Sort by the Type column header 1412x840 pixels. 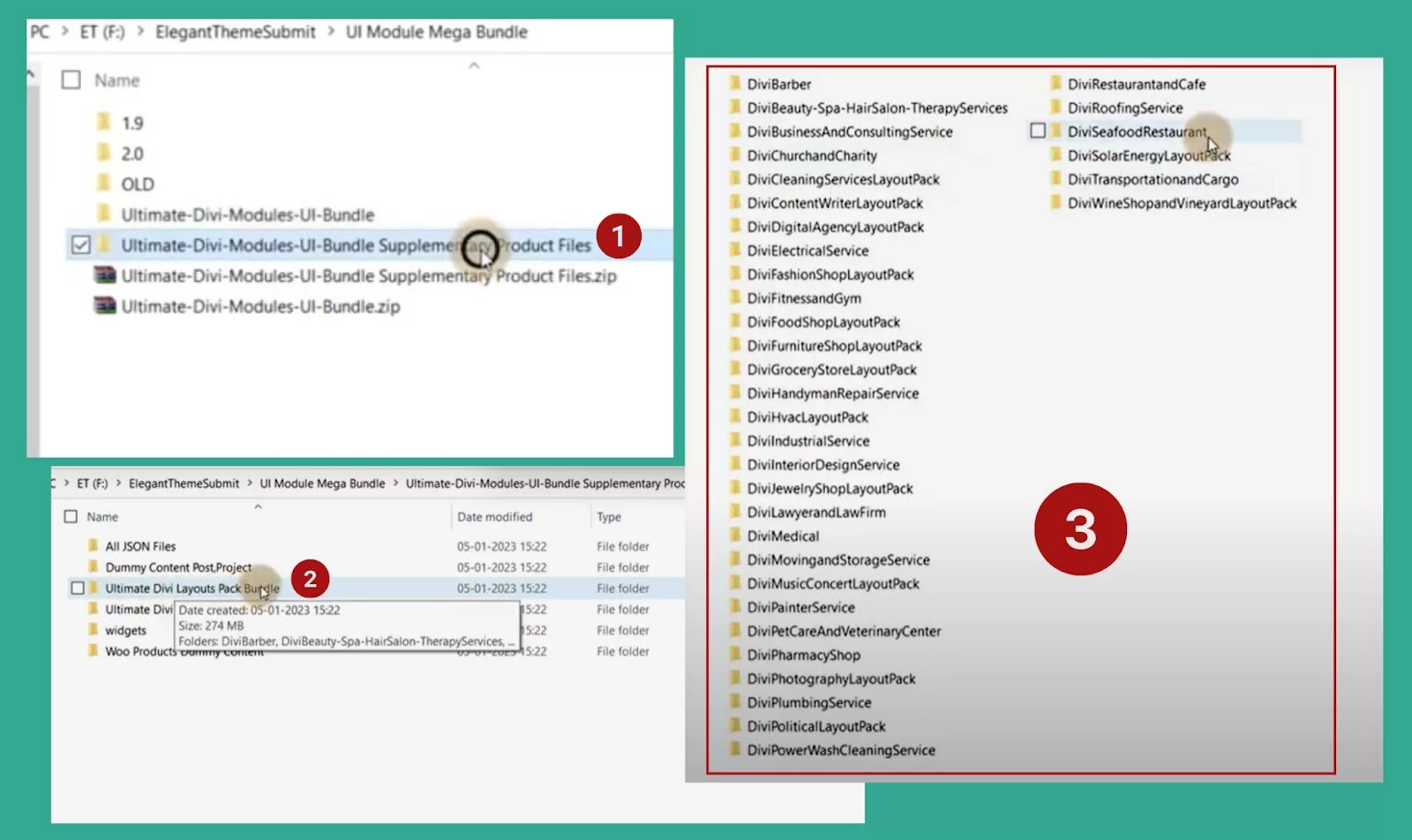point(609,517)
